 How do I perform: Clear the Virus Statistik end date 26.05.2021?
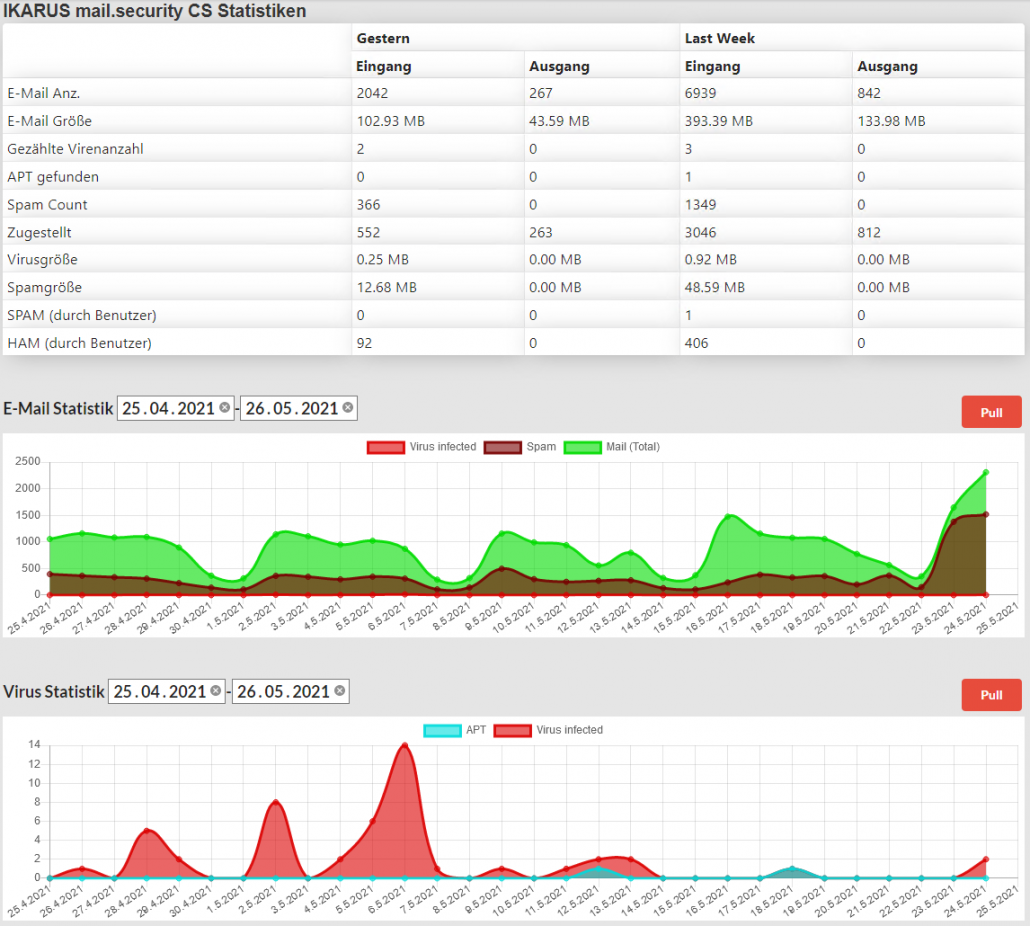click(x=339, y=691)
